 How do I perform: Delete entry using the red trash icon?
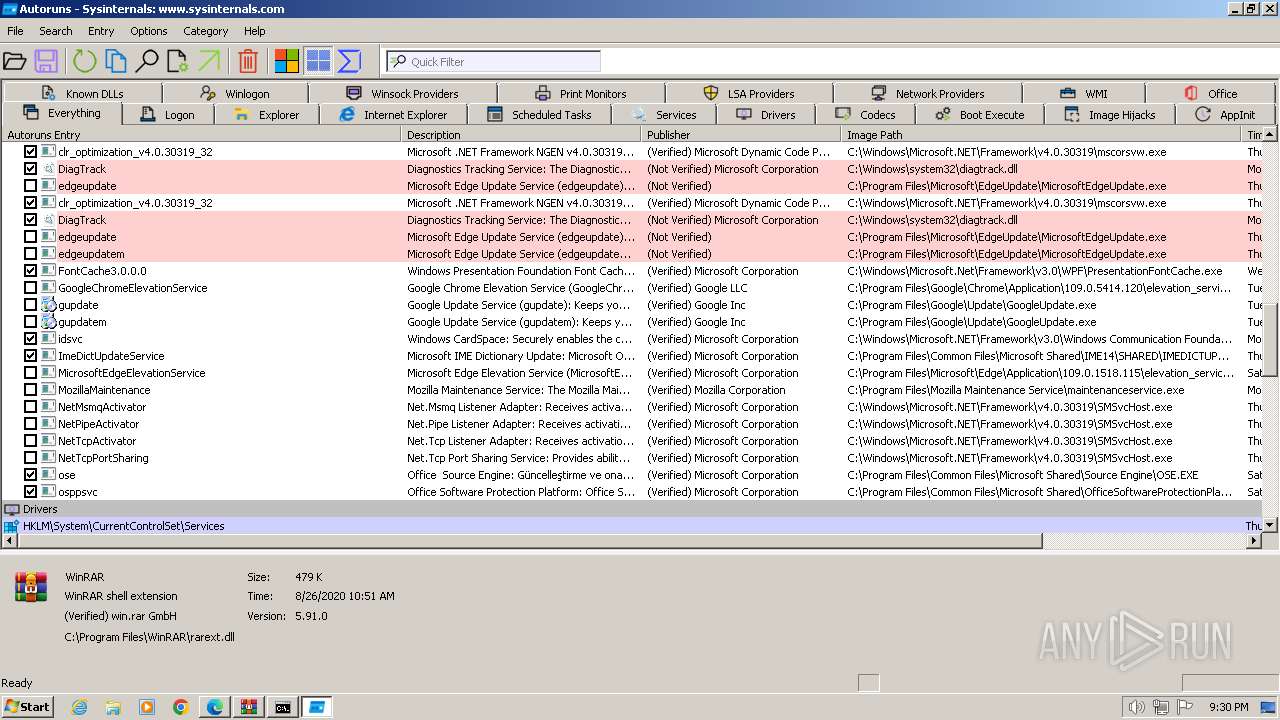point(248,62)
